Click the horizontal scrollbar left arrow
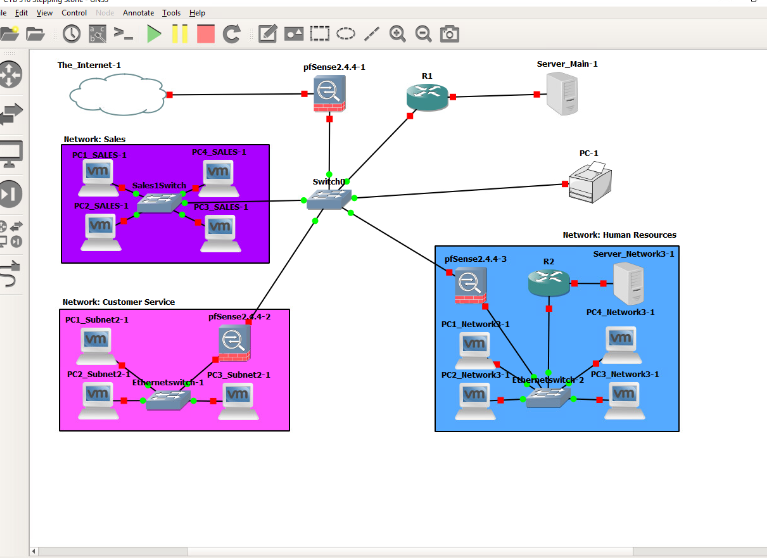This screenshot has height=558, width=767. pyautogui.click(x=34, y=552)
